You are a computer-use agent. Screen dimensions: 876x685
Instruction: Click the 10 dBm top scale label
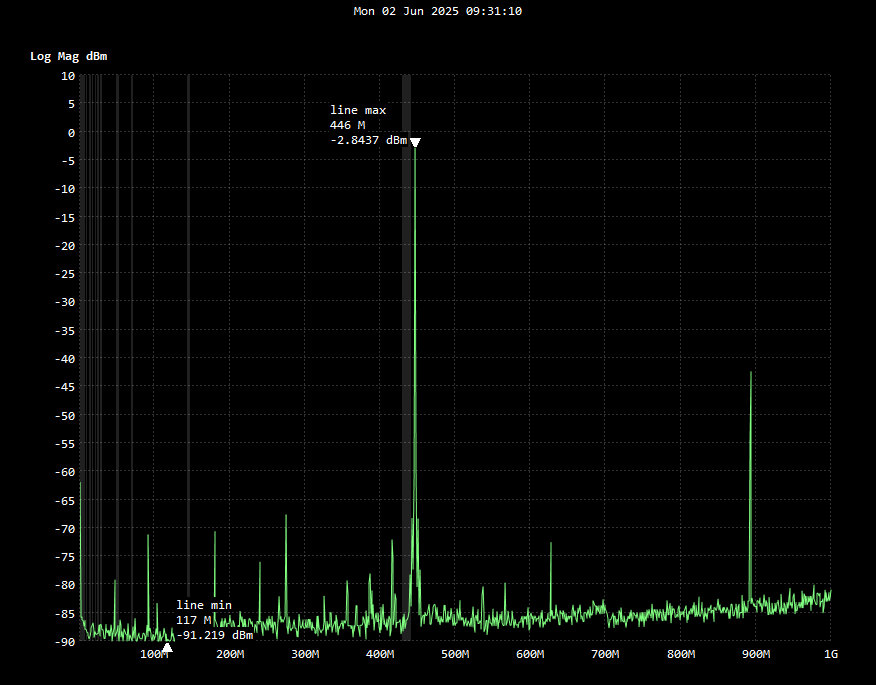click(68, 75)
